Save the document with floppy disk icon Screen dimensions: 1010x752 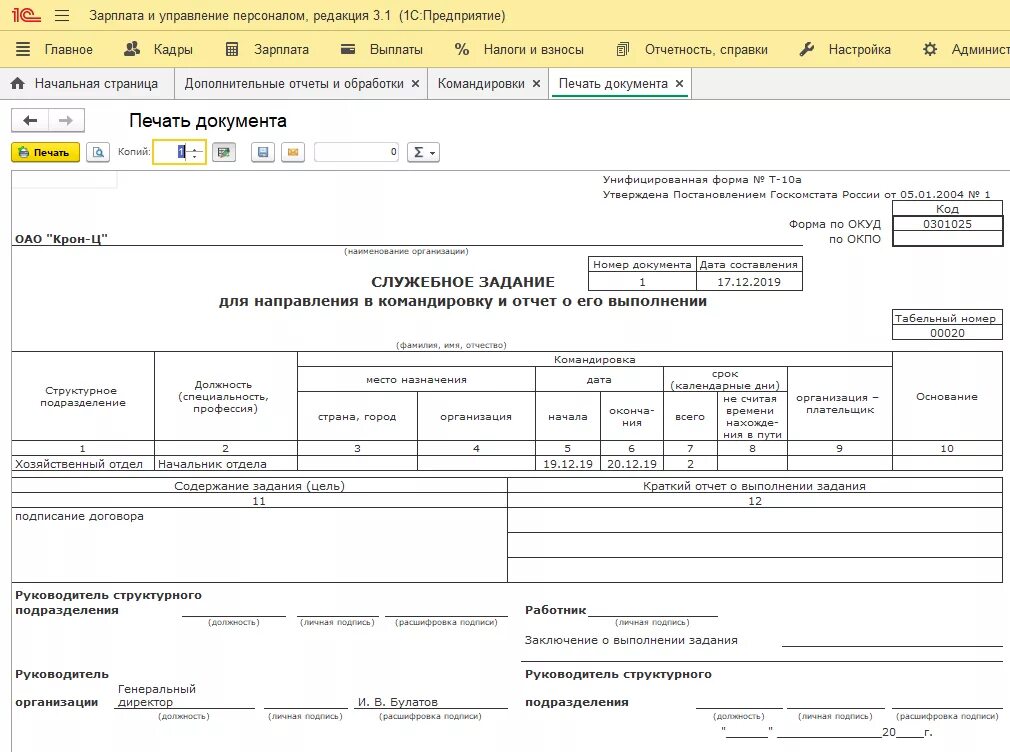click(263, 152)
